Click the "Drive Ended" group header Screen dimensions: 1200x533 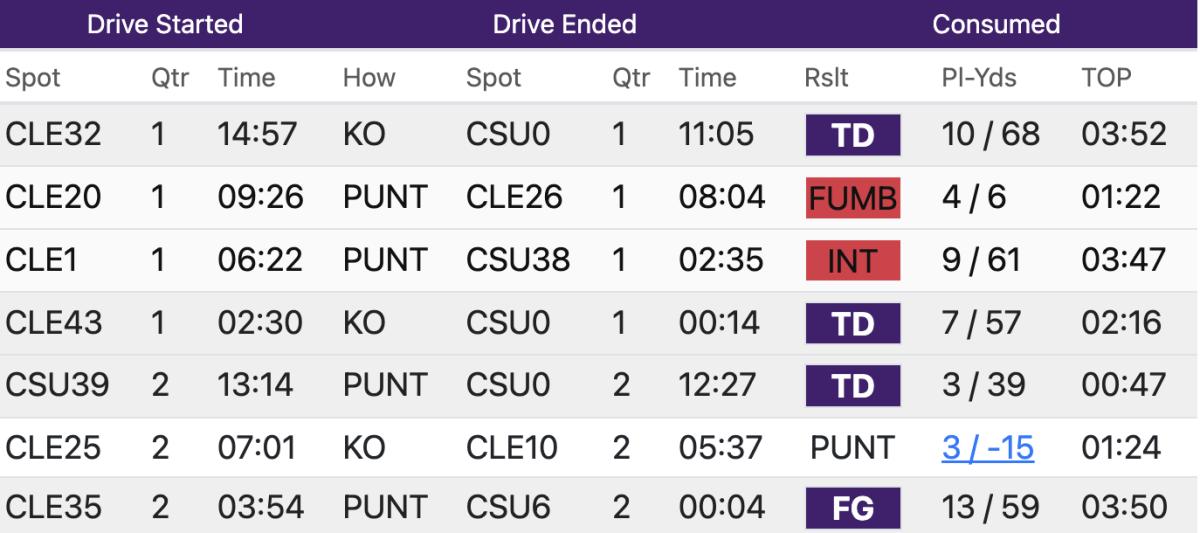tap(564, 25)
